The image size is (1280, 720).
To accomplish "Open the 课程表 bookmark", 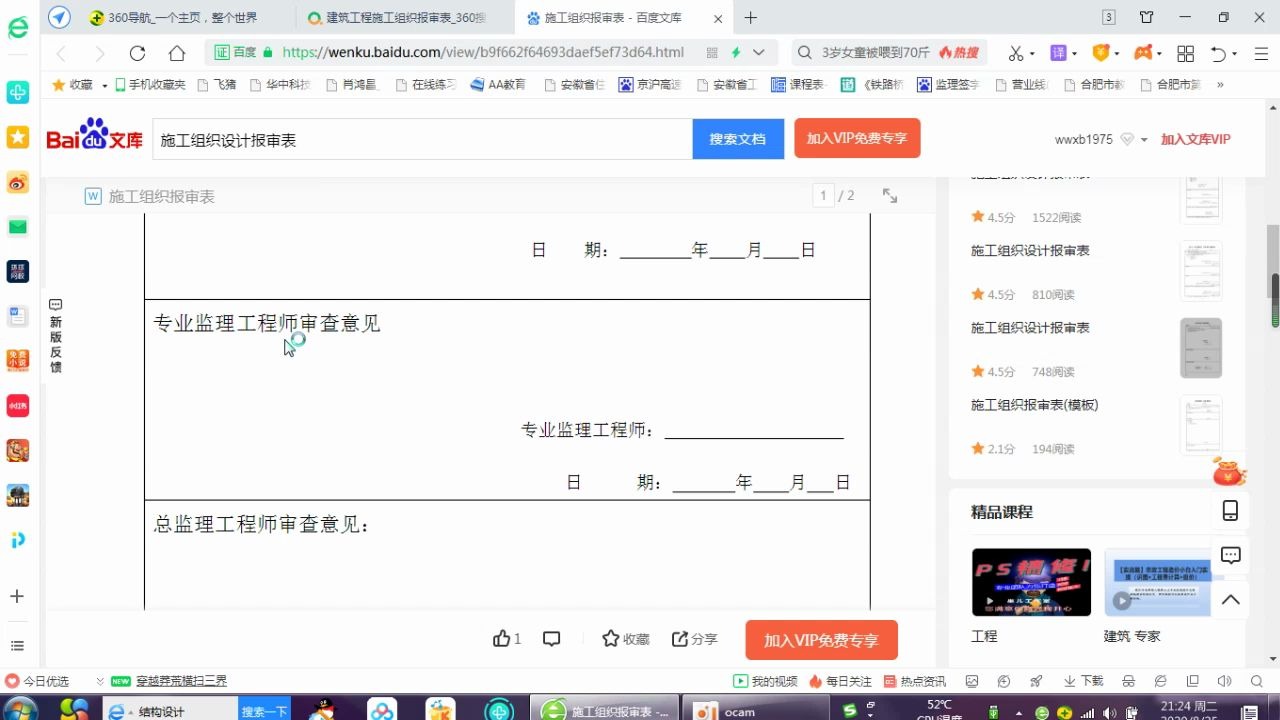I will point(798,85).
